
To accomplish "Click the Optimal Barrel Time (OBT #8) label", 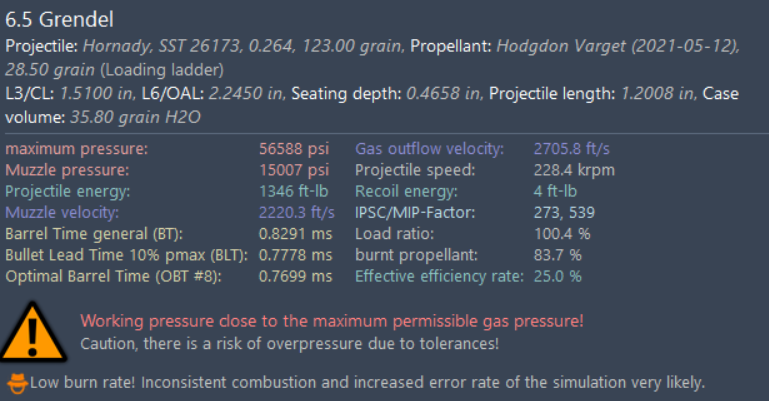I will coord(113,276).
